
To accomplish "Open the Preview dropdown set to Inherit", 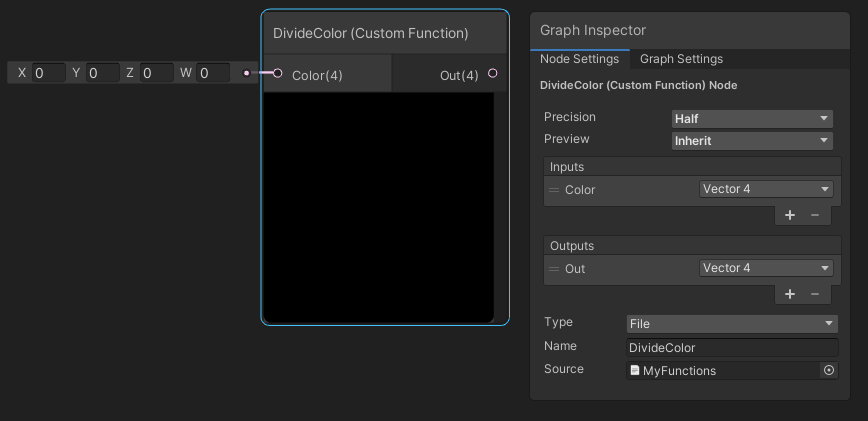I will click(752, 141).
